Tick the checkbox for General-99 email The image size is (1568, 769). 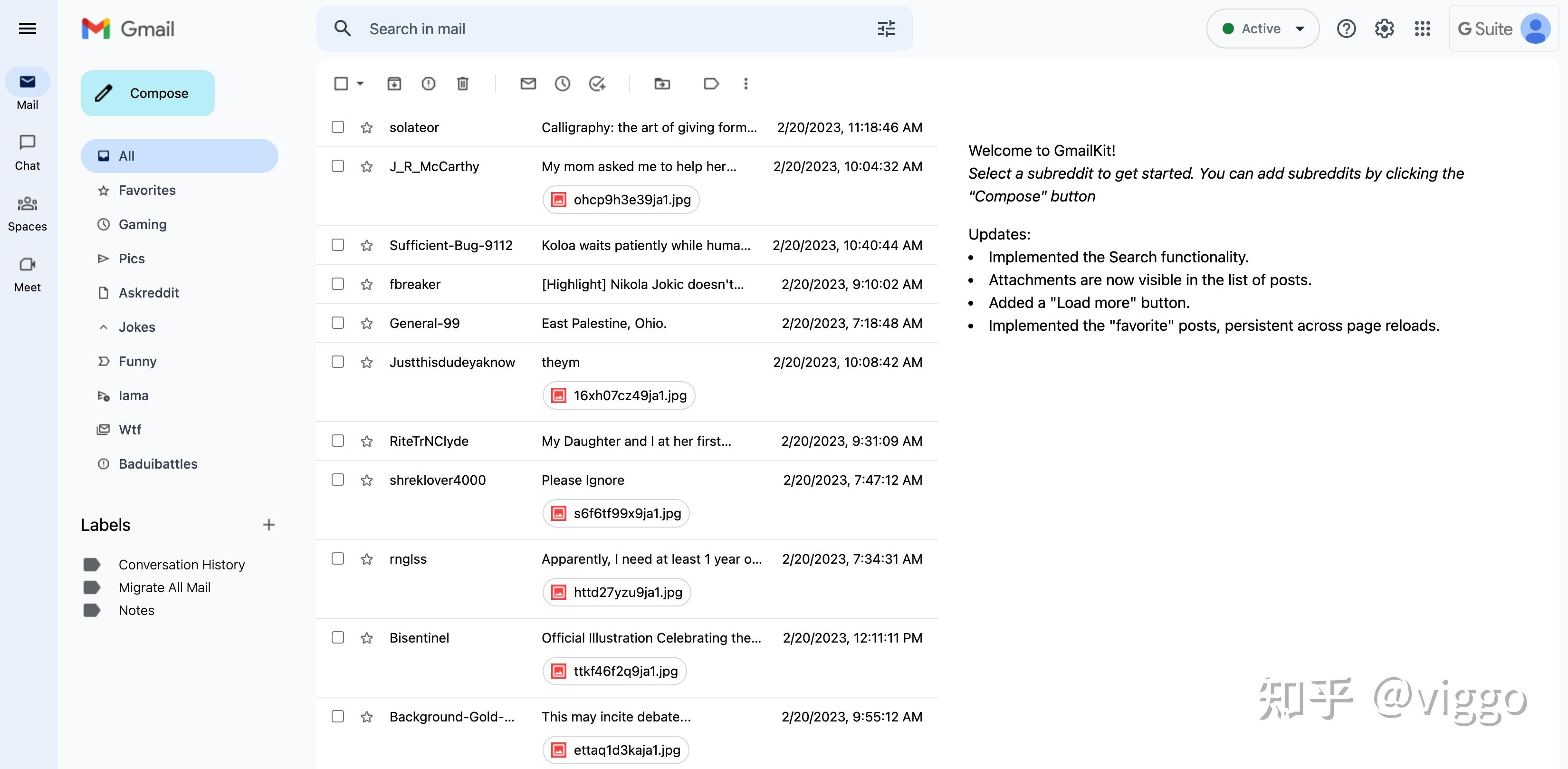pyautogui.click(x=338, y=323)
